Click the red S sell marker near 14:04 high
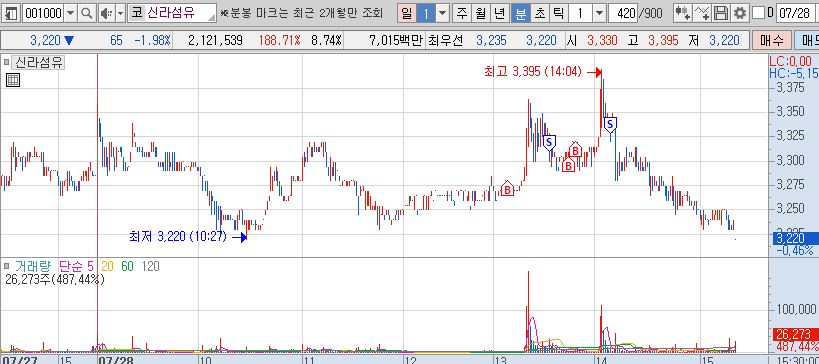Image resolution: width=819 pixels, height=364 pixels. (610, 124)
